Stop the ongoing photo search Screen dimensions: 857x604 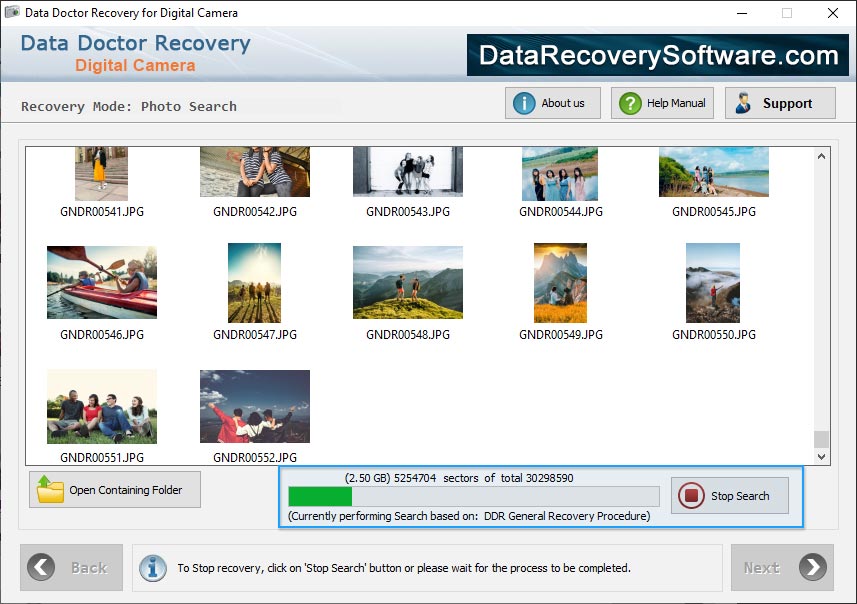(729, 496)
